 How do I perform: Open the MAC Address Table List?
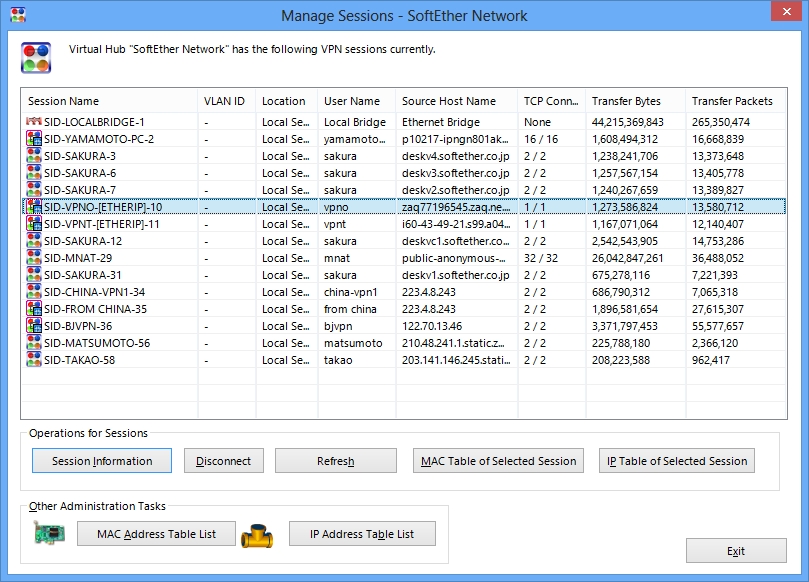156,534
